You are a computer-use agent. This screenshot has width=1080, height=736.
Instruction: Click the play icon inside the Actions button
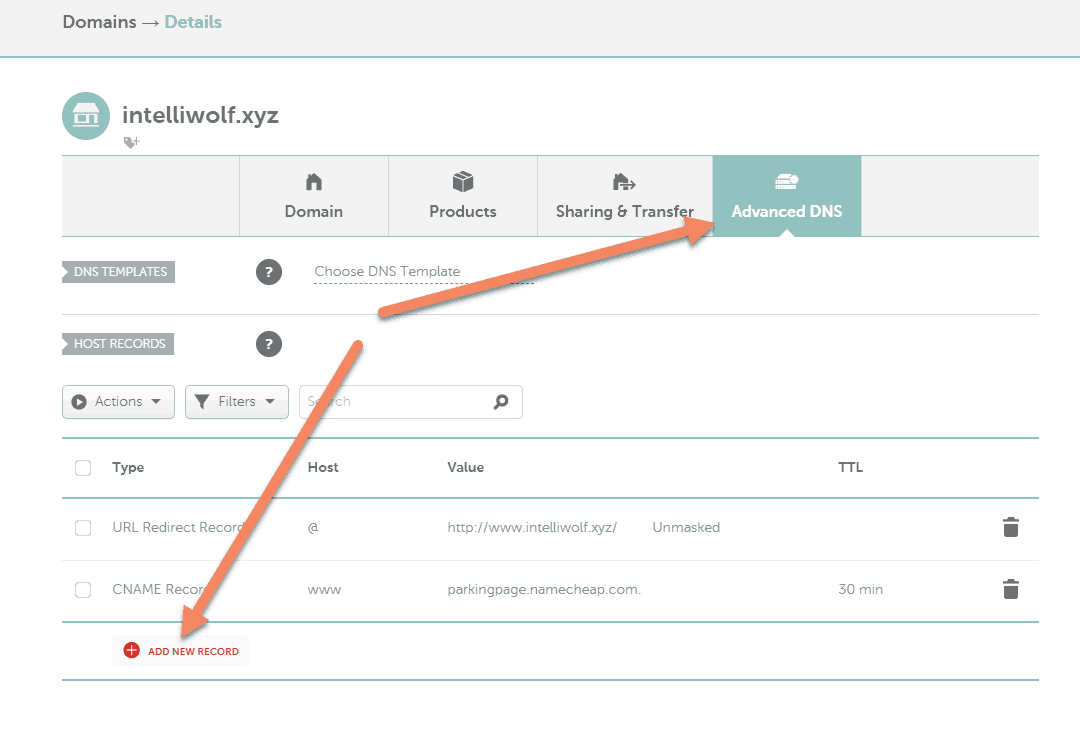coord(81,401)
